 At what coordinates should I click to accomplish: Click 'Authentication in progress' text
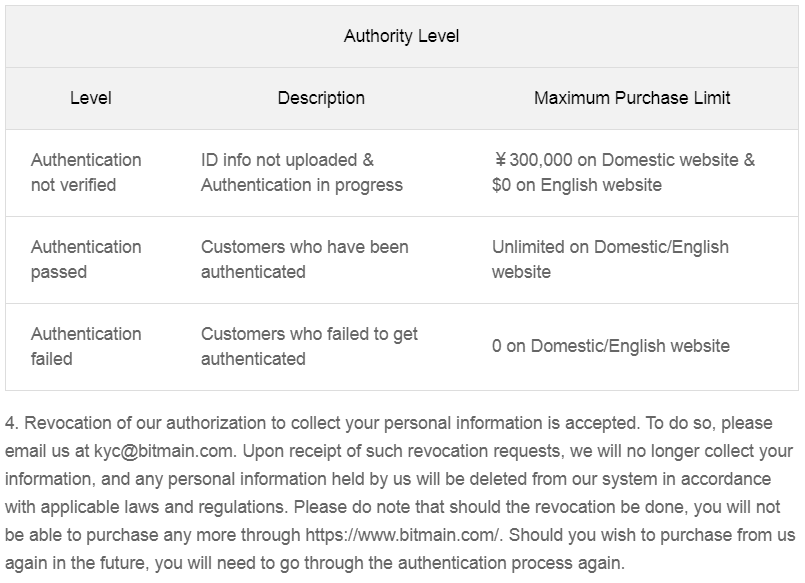point(302,185)
